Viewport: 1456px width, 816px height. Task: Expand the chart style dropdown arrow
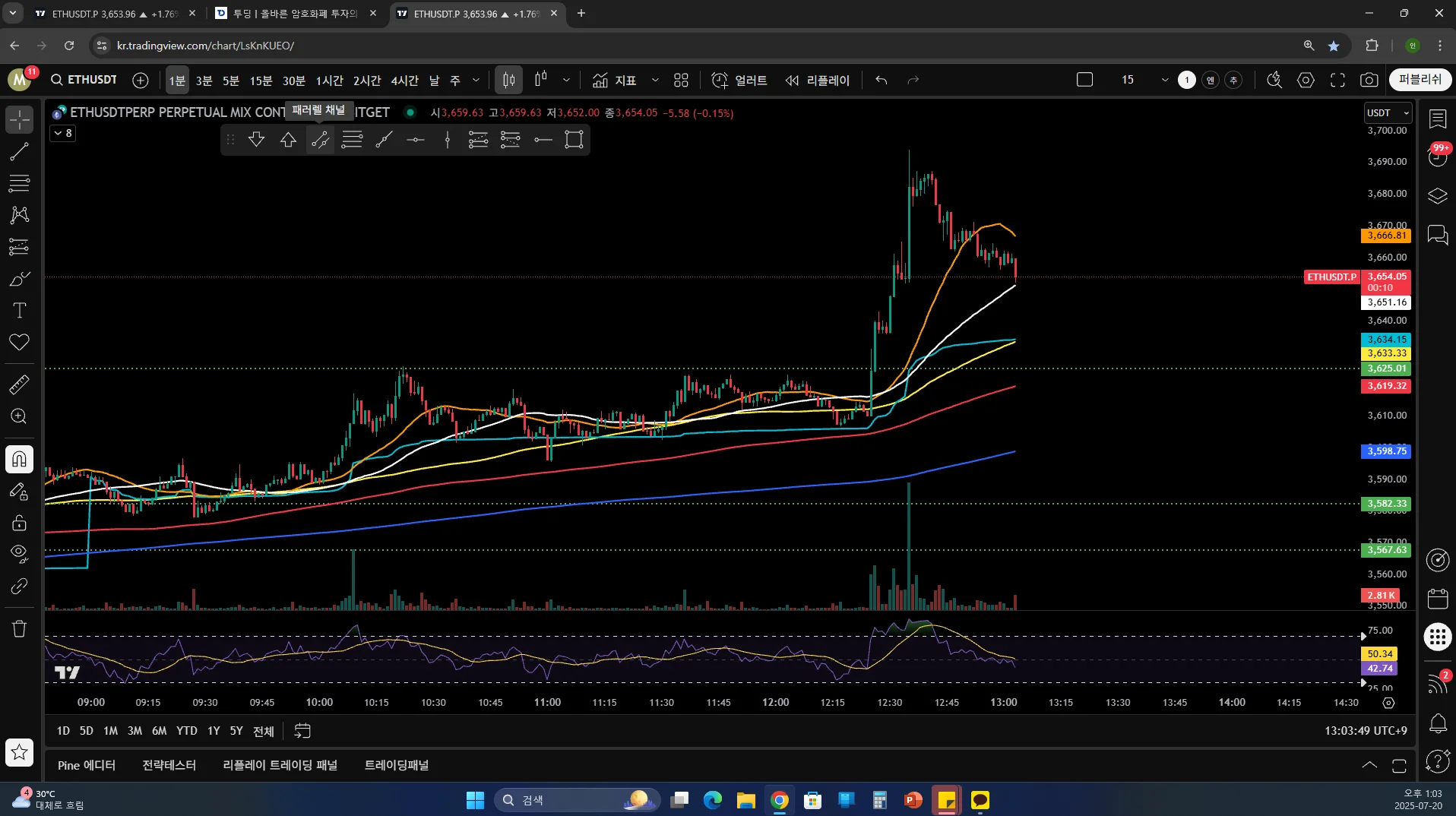coord(566,80)
